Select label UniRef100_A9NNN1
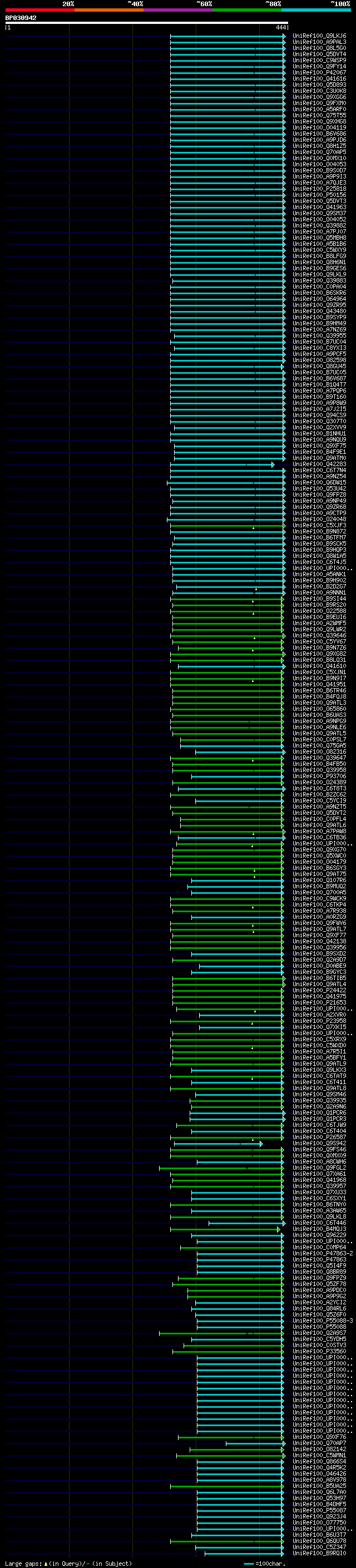The image size is (356, 1568). point(319,592)
